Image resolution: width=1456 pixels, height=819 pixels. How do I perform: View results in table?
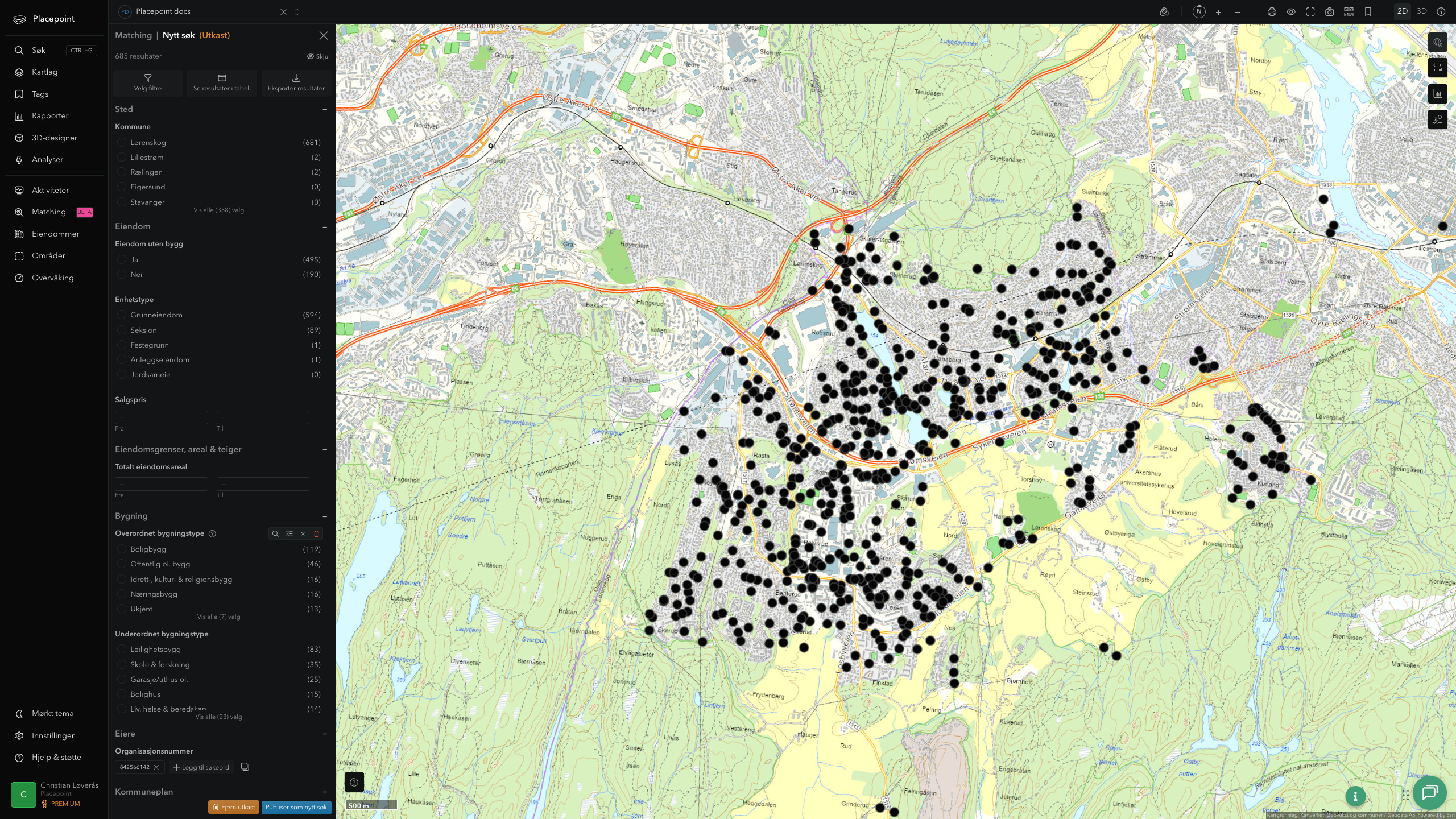(222, 83)
